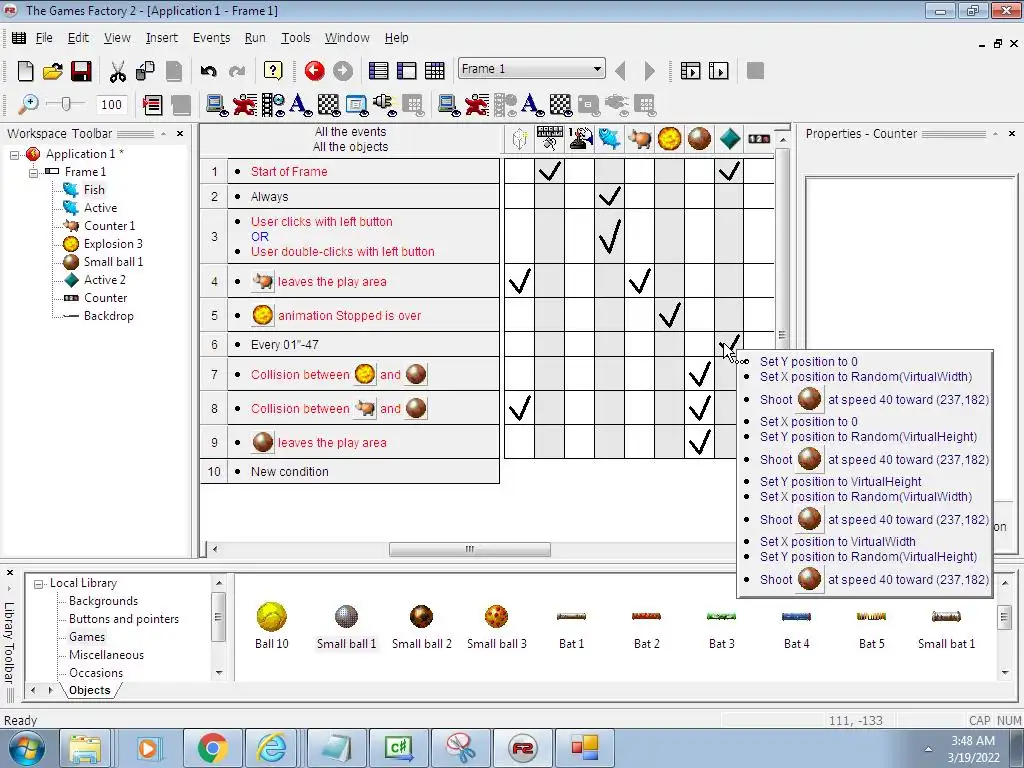This screenshot has height=768, width=1024.
Task: Switch to the Objects library tab
Action: point(89,690)
